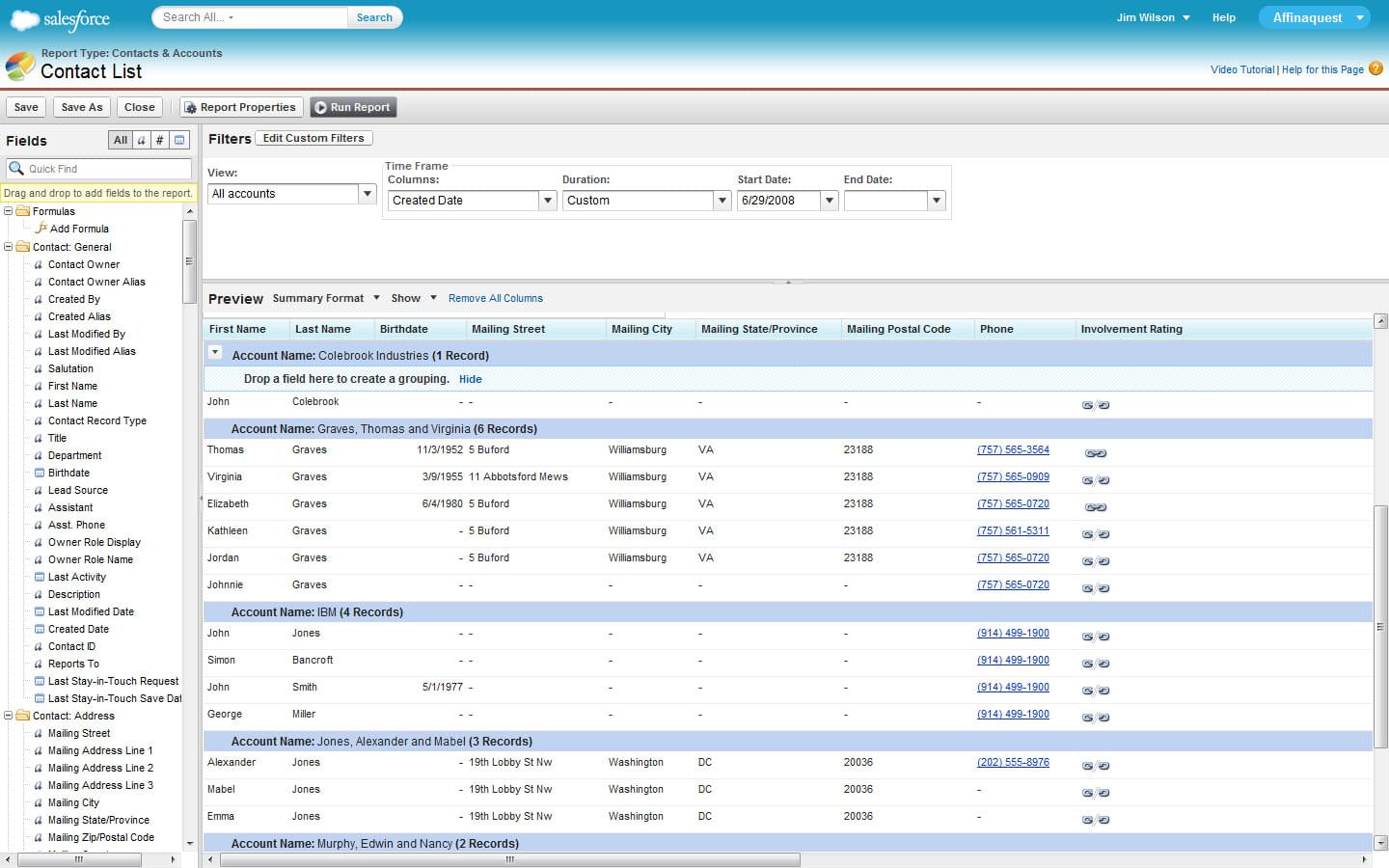Open the Start Date picker dropdown

(x=830, y=201)
